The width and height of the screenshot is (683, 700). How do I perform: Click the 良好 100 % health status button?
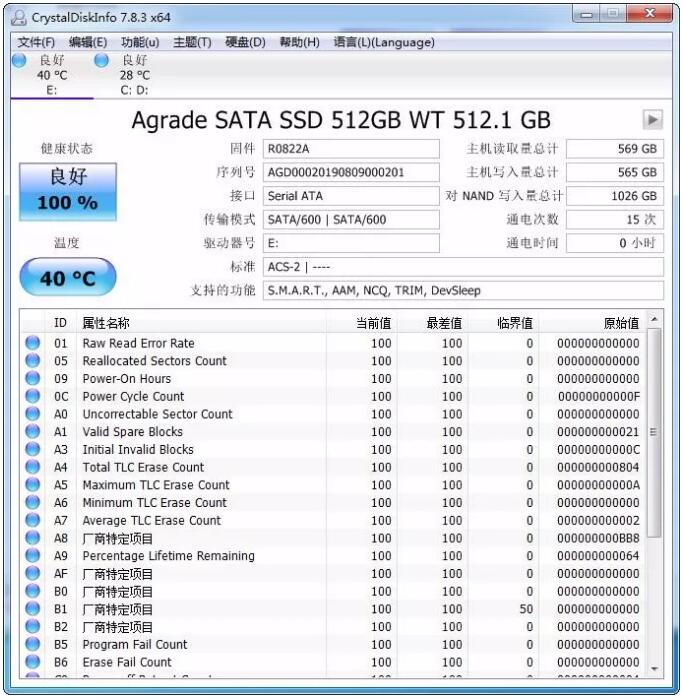68,191
